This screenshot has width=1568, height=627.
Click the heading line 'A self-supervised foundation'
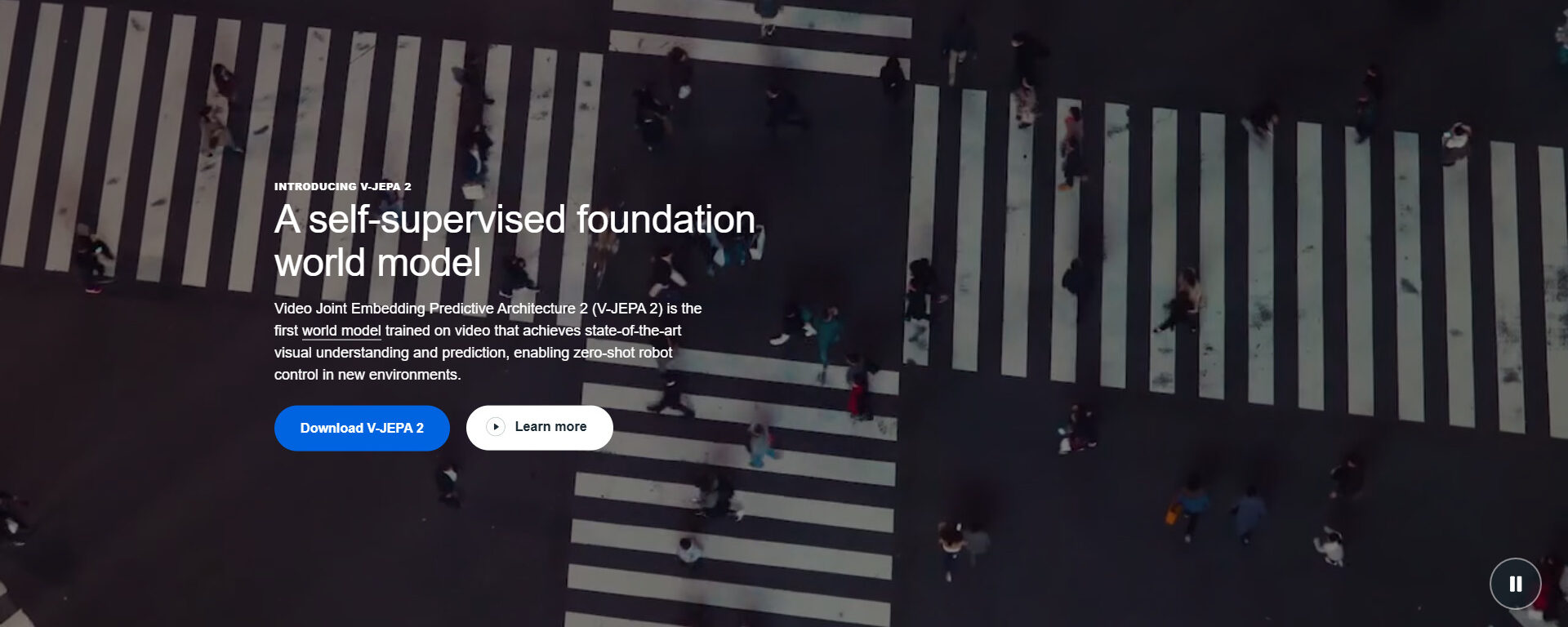pos(514,220)
